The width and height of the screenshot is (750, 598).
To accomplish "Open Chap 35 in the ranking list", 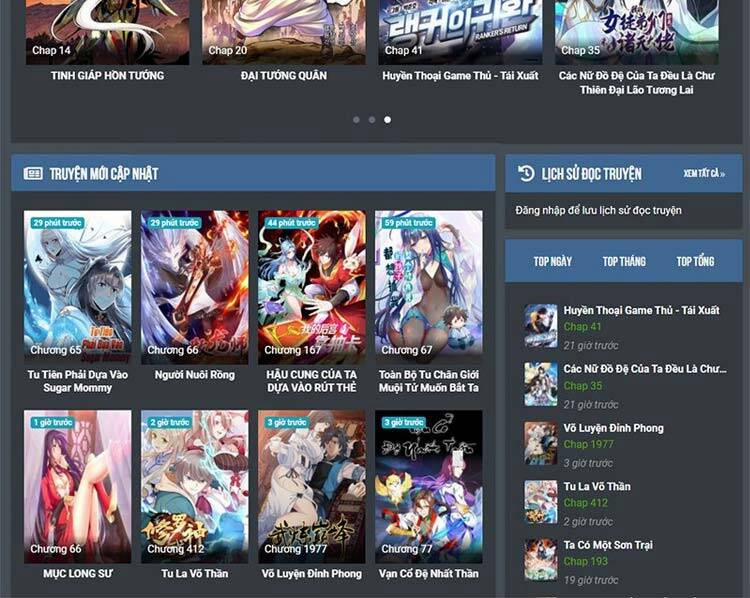I will point(583,386).
